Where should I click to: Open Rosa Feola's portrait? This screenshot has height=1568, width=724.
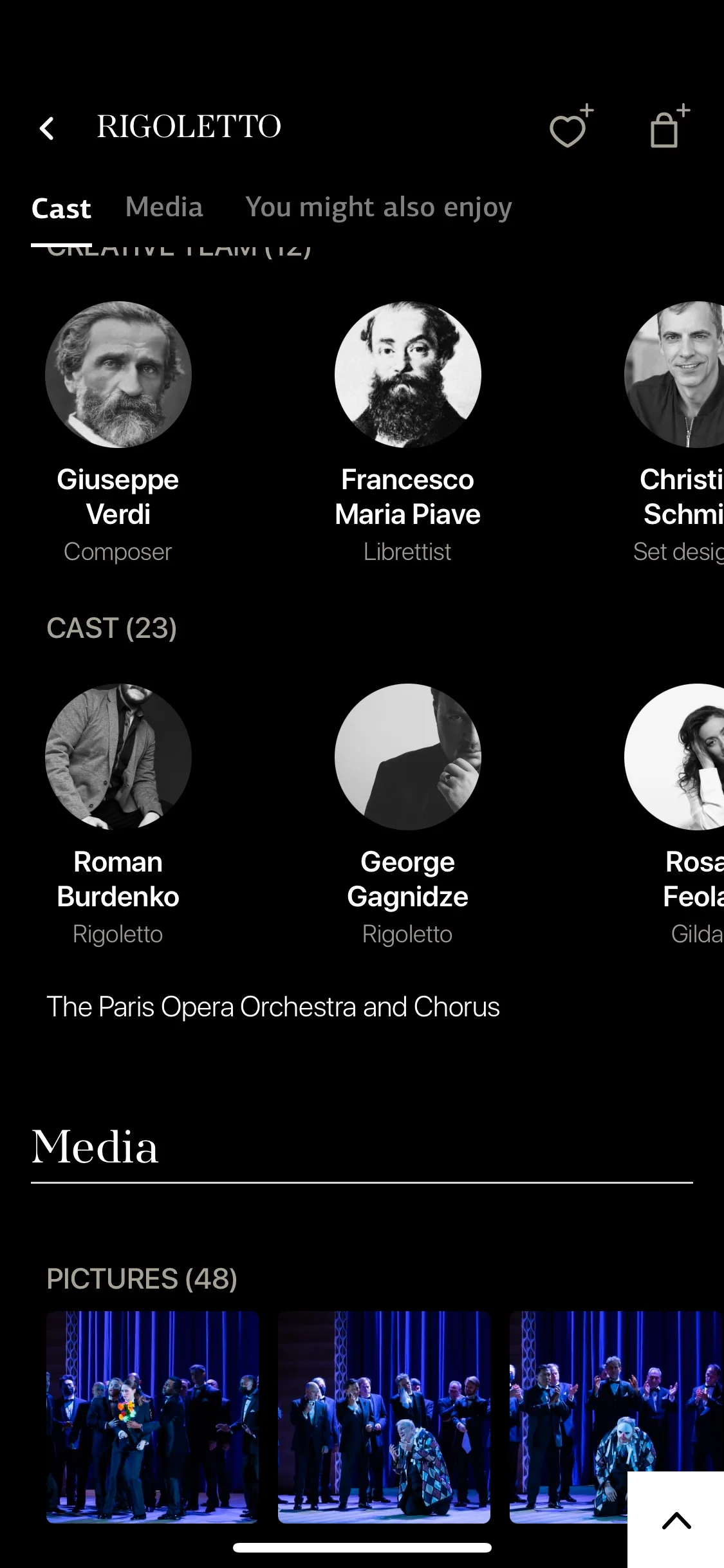674,756
